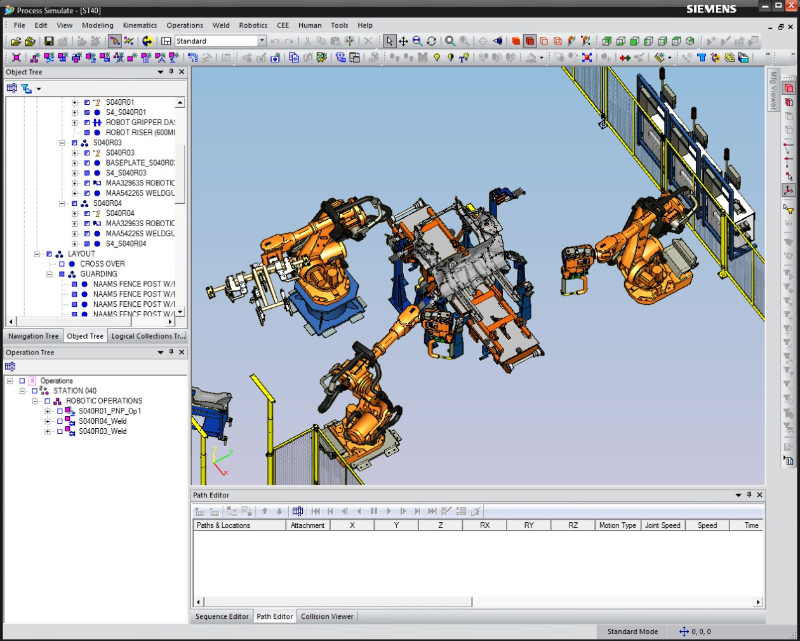Viewport: 800px width, 641px height.
Task: Click the Attachment column header
Action: coord(308,525)
